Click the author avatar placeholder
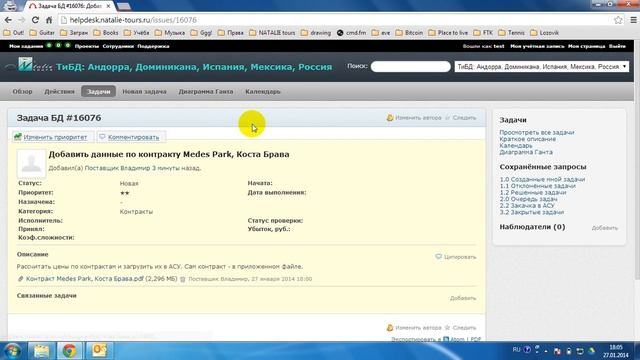Screen dimensions: 640x360 click(x=31, y=163)
